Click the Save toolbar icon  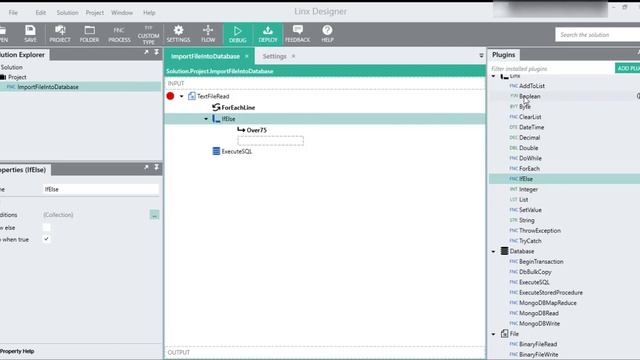[x=30, y=34]
